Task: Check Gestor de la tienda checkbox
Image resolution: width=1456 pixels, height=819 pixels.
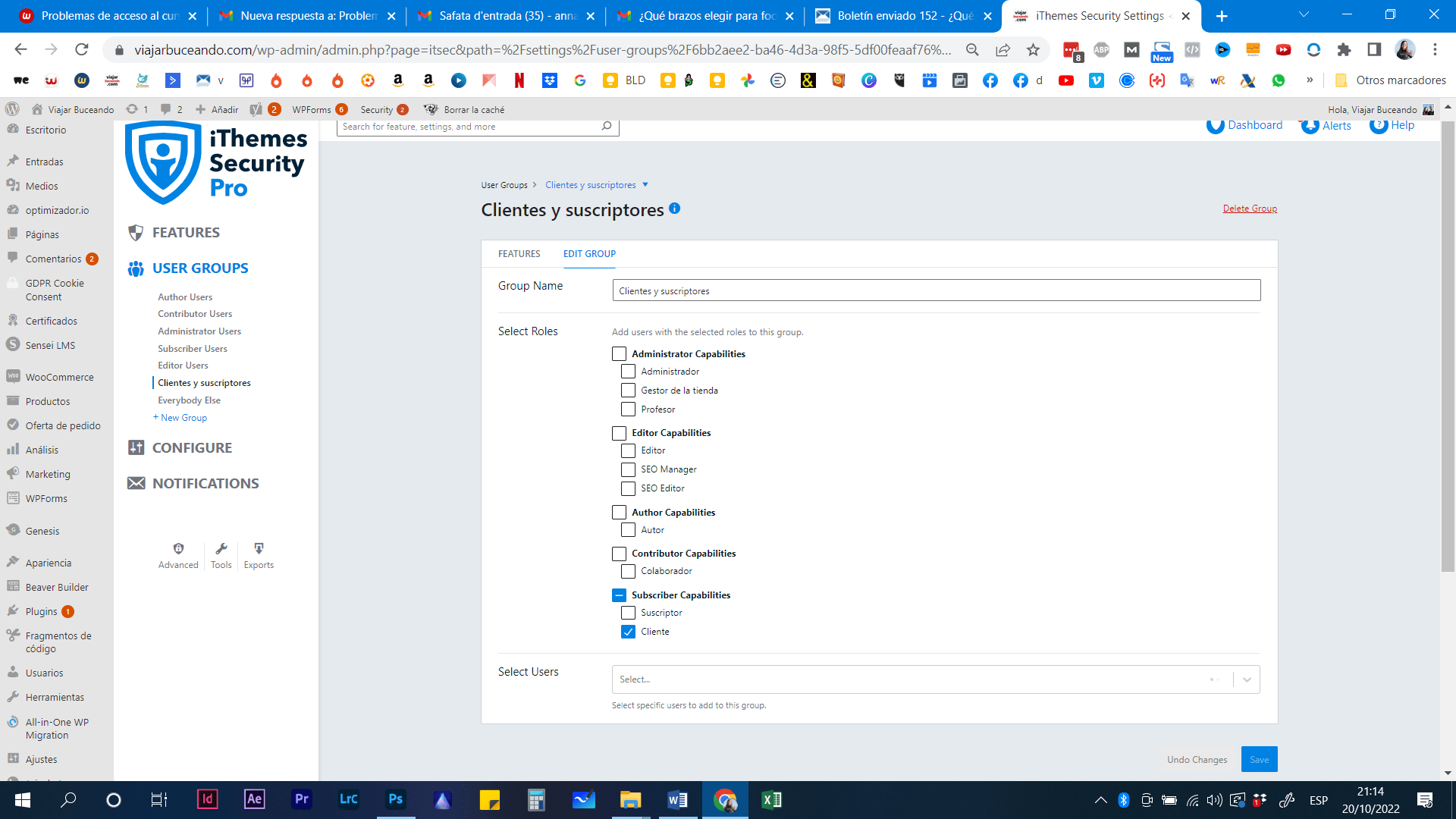Action: click(629, 391)
